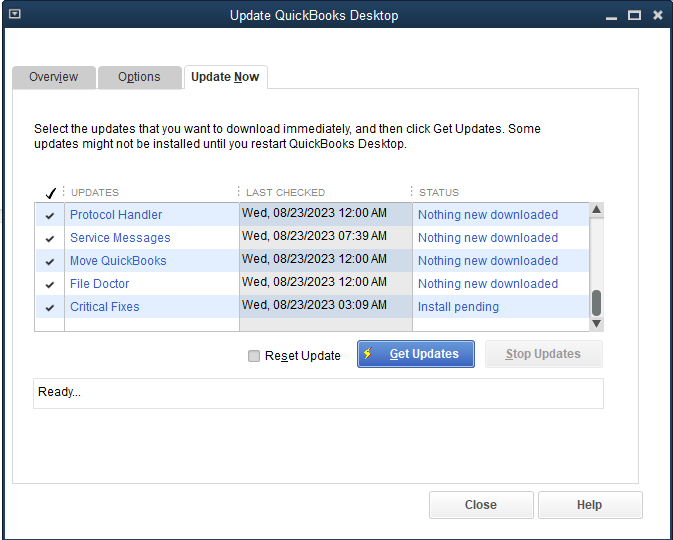Screen dimensions: 673x540
Task: Click the Service Messages link
Action: click(120, 238)
